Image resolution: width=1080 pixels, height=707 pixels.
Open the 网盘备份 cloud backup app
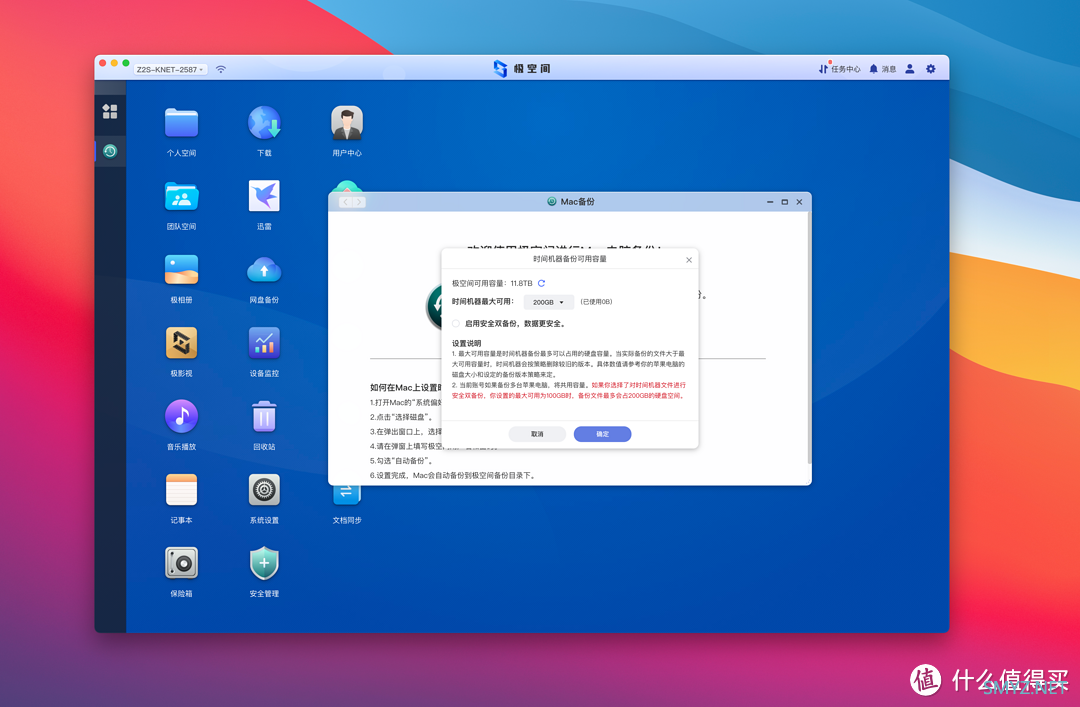coord(264,278)
